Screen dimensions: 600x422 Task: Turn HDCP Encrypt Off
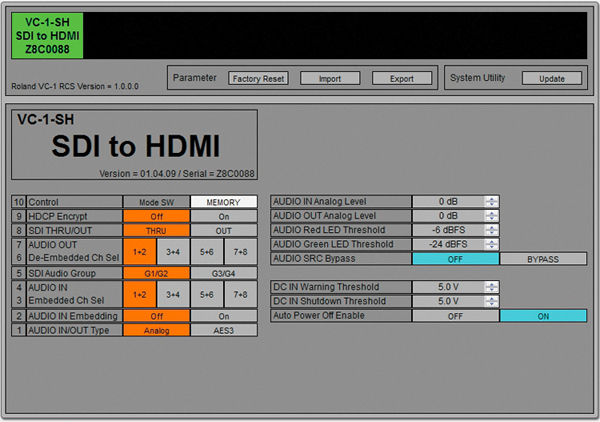coord(157,217)
